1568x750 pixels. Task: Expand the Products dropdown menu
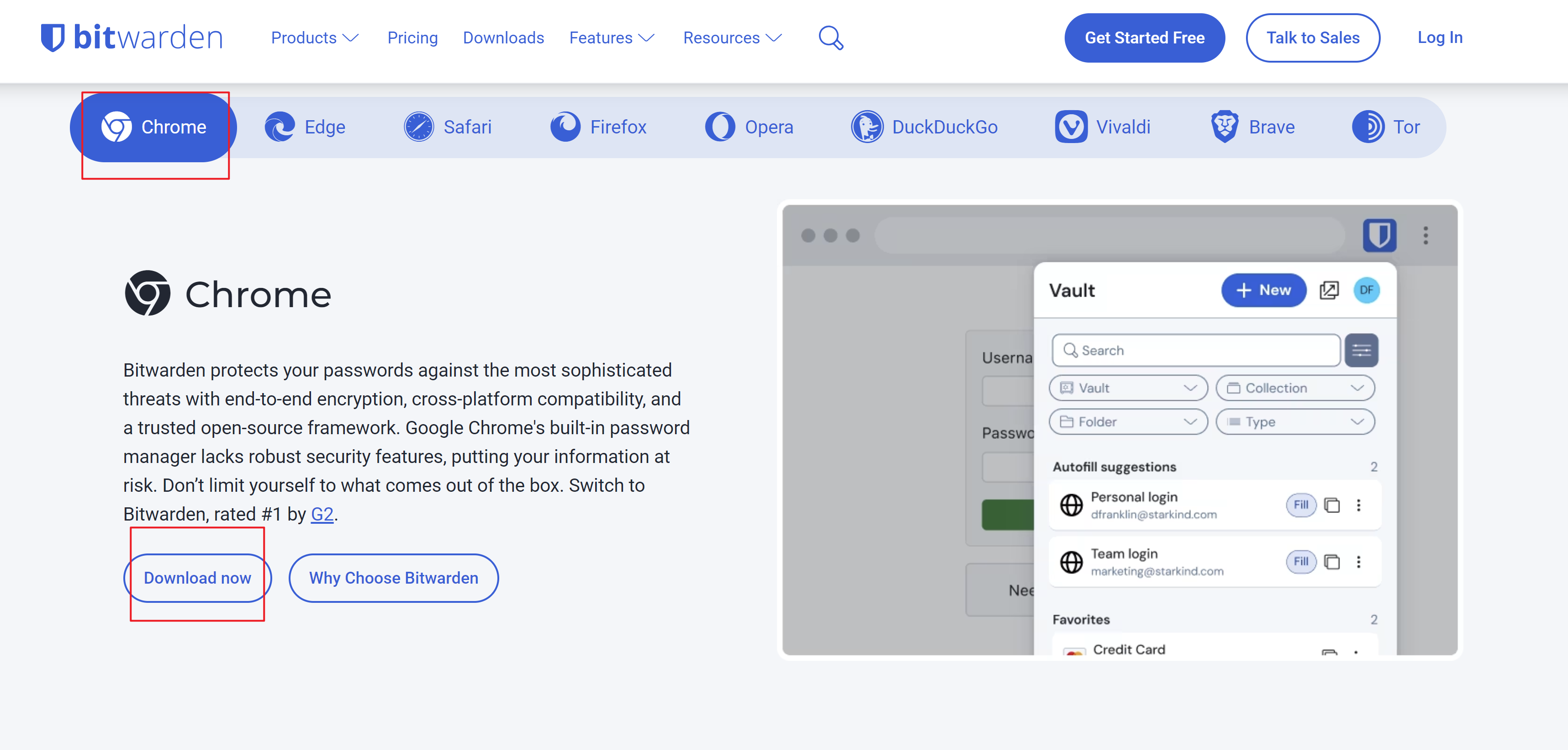tap(315, 38)
